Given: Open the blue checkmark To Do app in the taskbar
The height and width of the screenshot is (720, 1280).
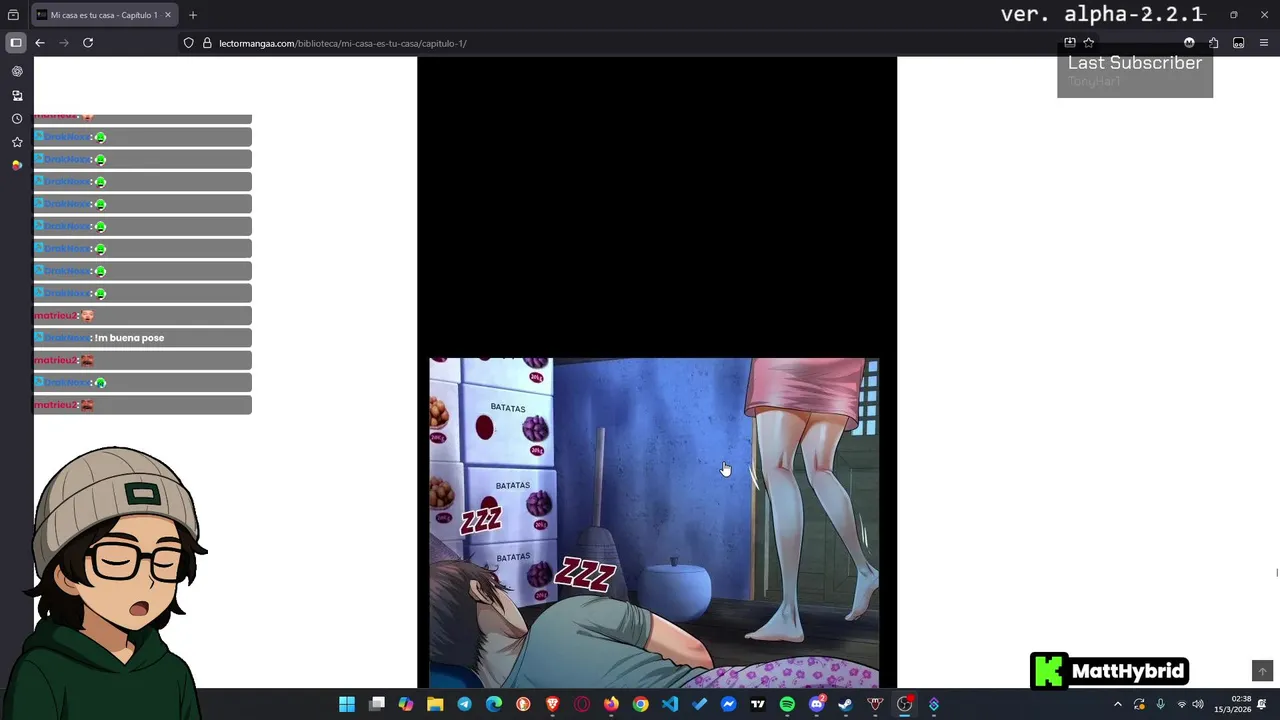Looking at the screenshot, I should 699,704.
